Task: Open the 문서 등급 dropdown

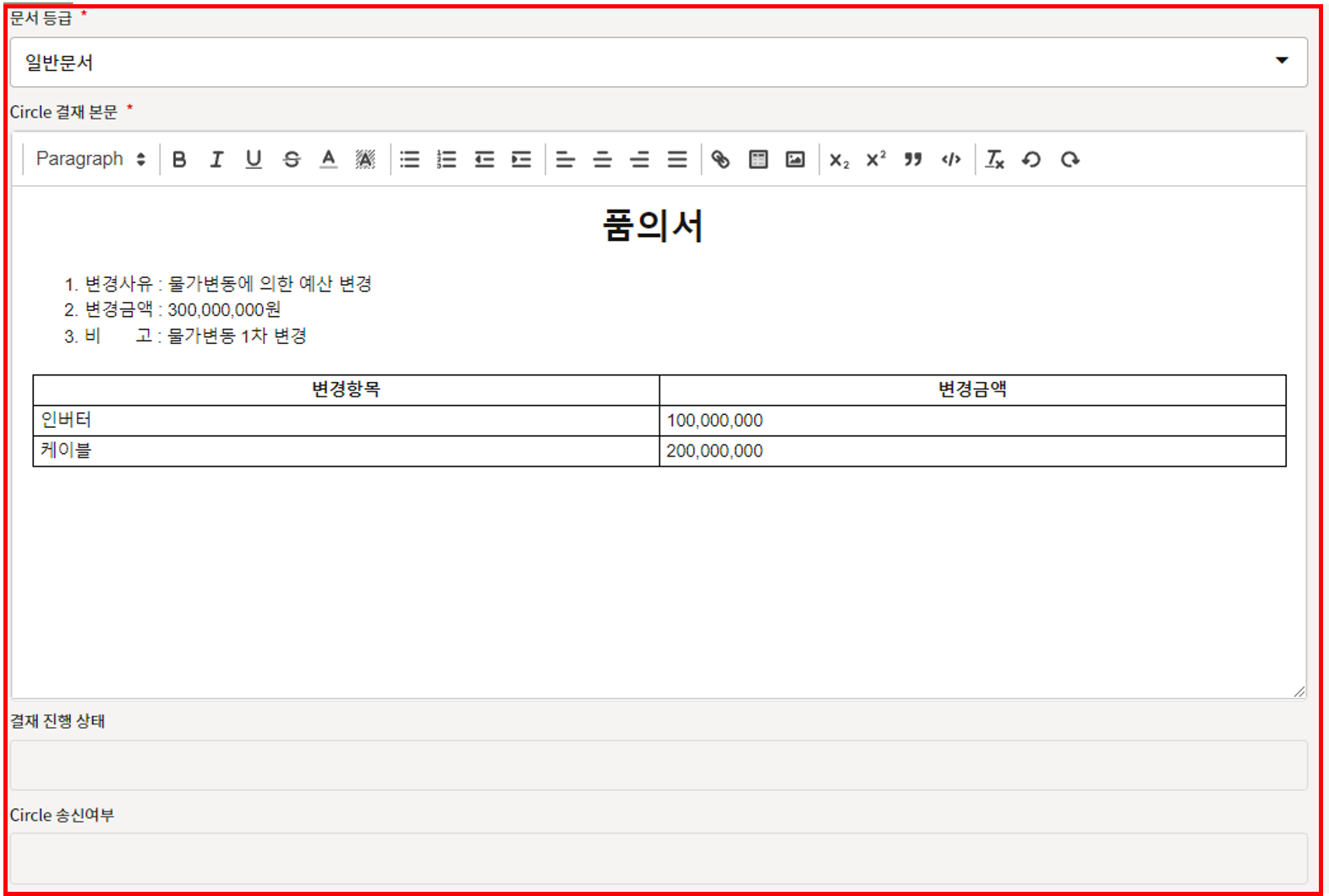Action: pyautogui.click(x=658, y=62)
